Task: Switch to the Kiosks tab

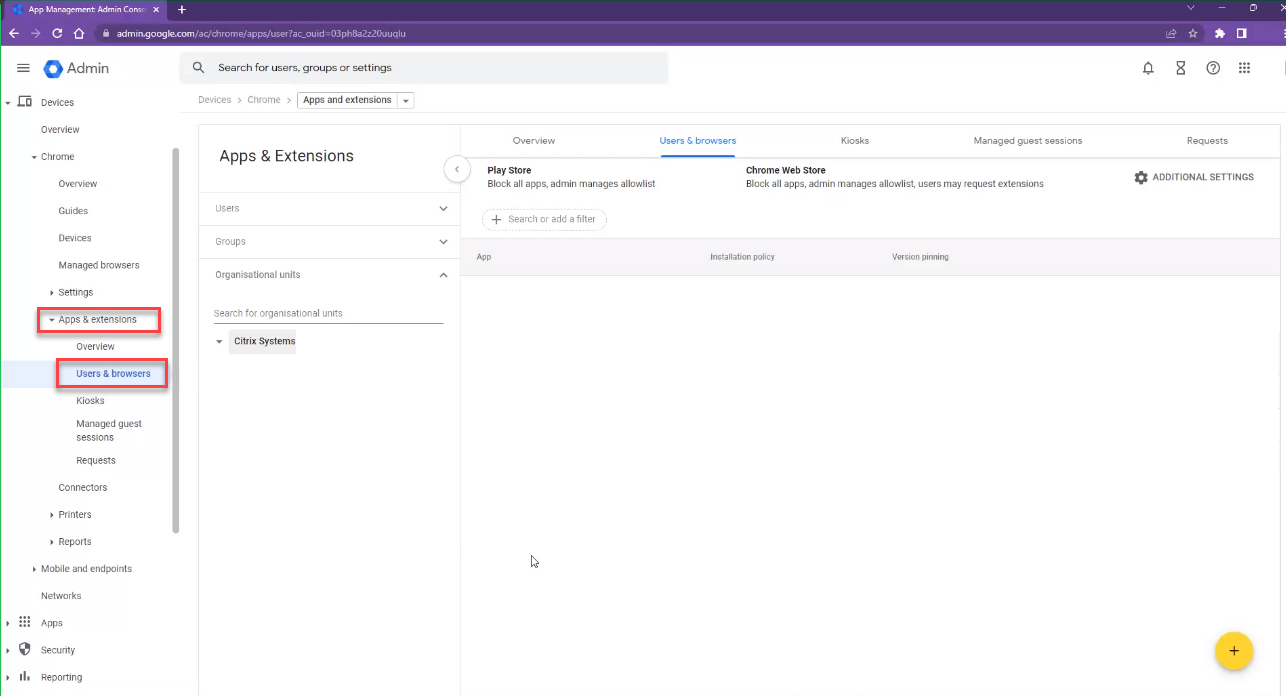Action: coord(854,141)
